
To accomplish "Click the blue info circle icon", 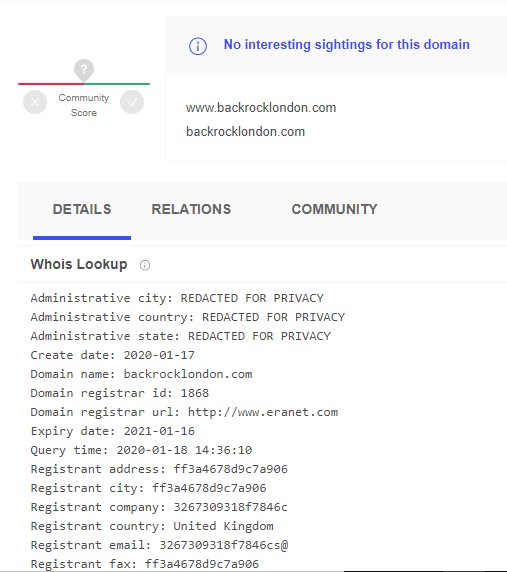I will point(198,46).
